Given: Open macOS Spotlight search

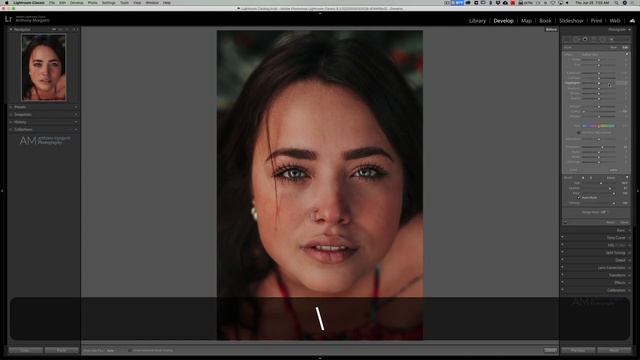Looking at the screenshot, I should pyautogui.click(x=616, y=2).
